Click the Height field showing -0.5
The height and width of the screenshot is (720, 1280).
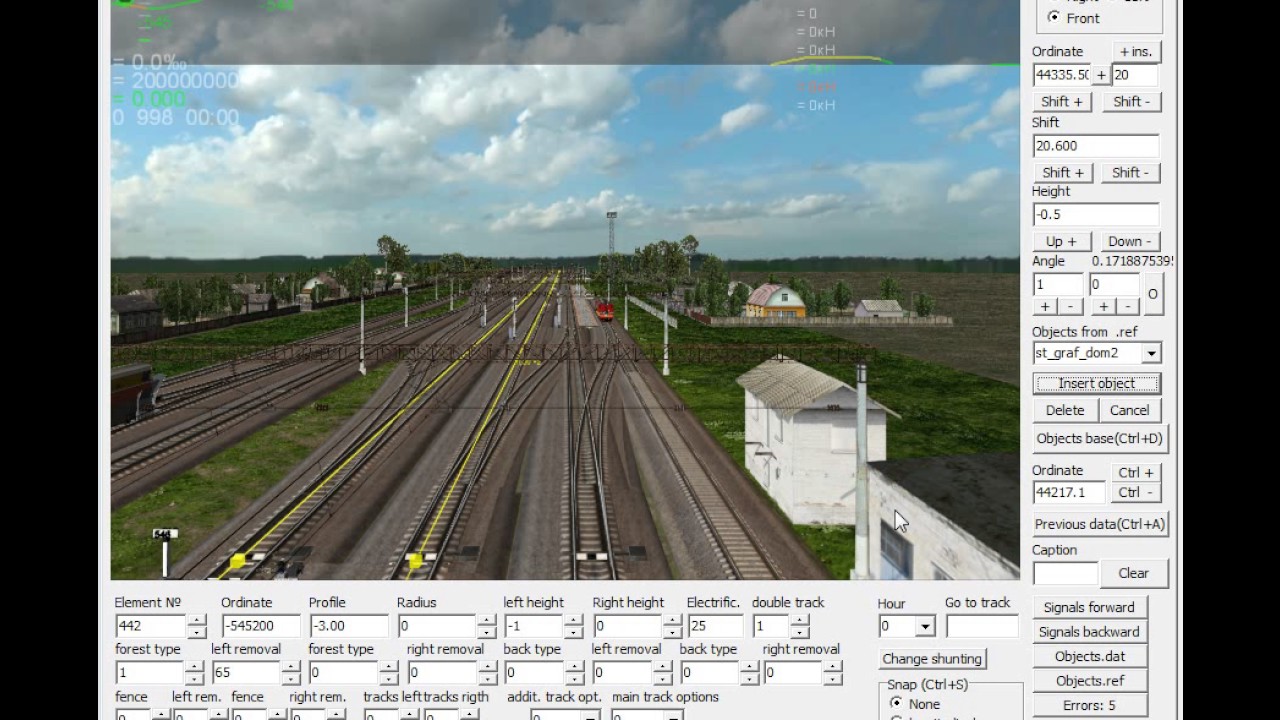point(1095,215)
